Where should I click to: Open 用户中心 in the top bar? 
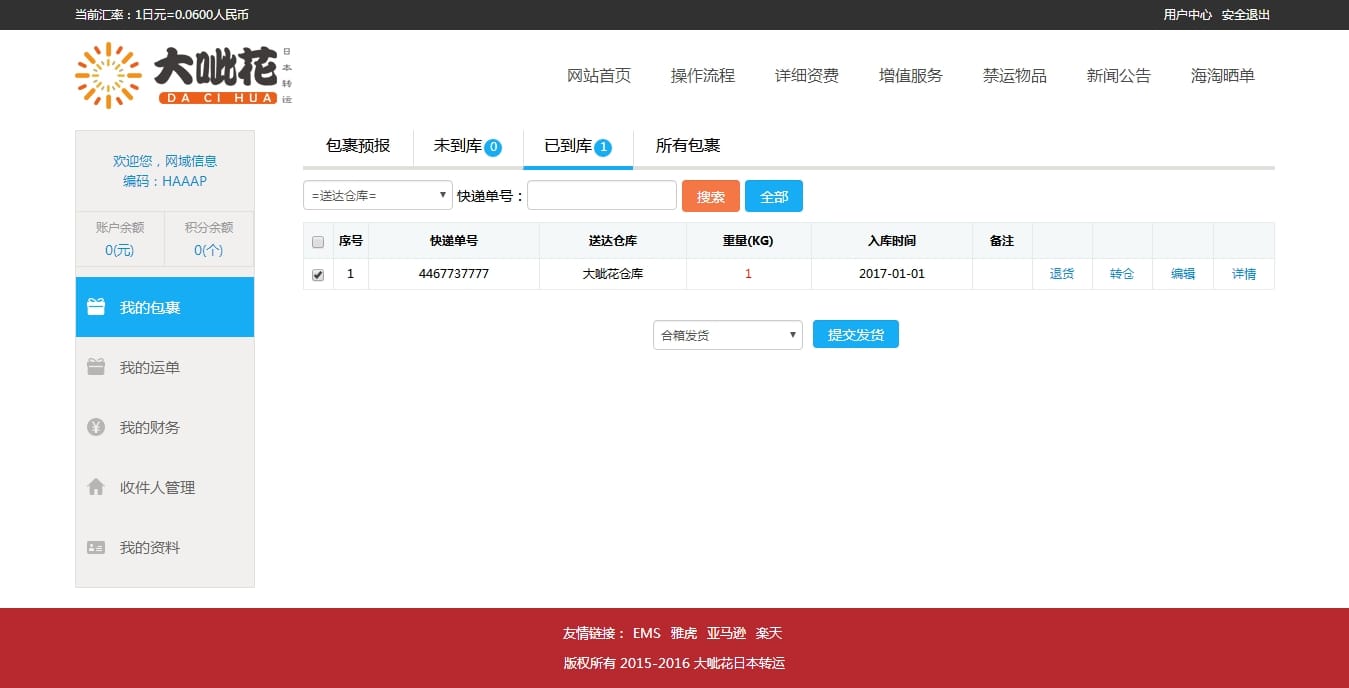[x=1188, y=15]
